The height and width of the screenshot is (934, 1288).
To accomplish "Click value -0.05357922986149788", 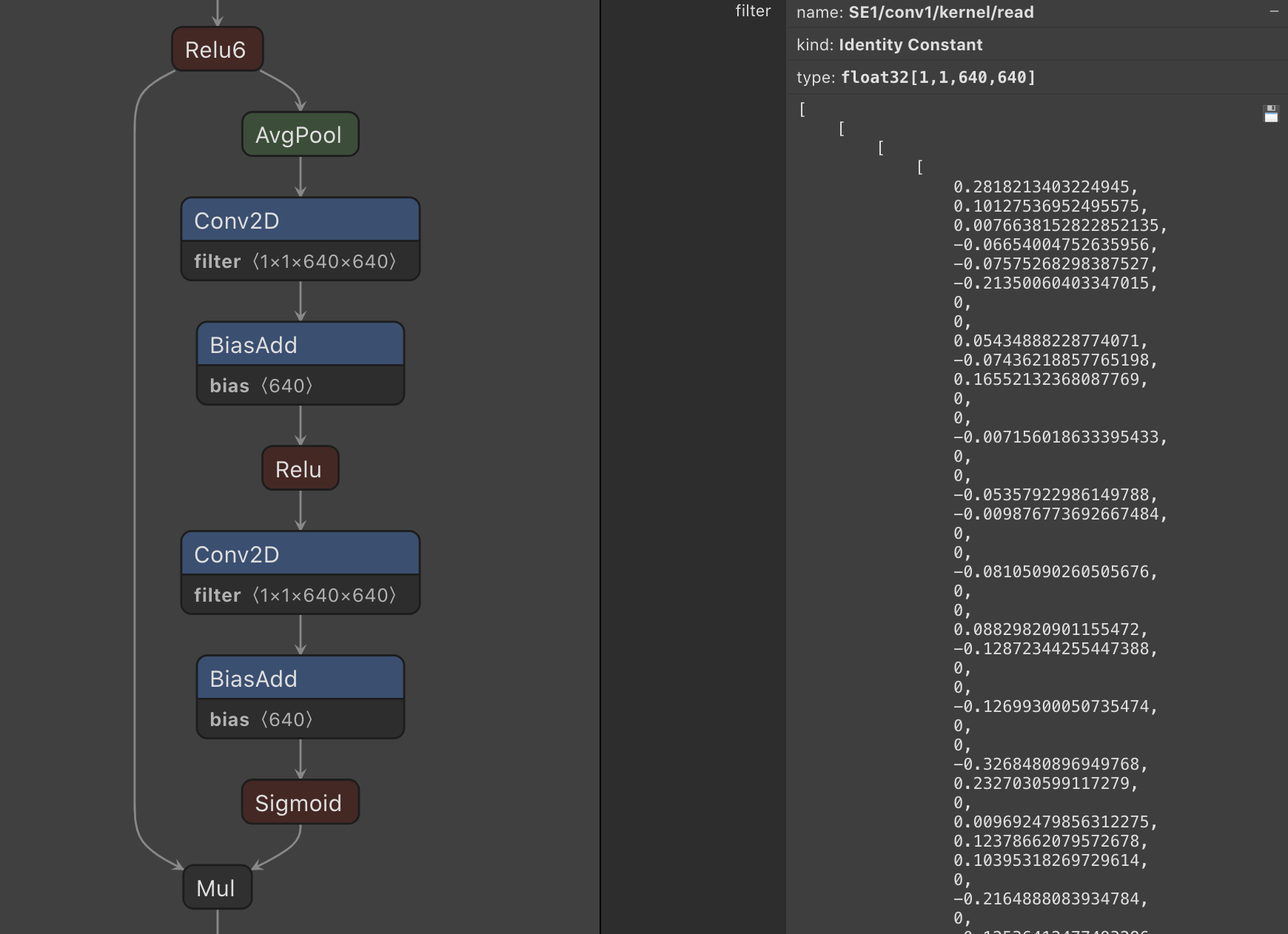I will tap(1056, 495).
